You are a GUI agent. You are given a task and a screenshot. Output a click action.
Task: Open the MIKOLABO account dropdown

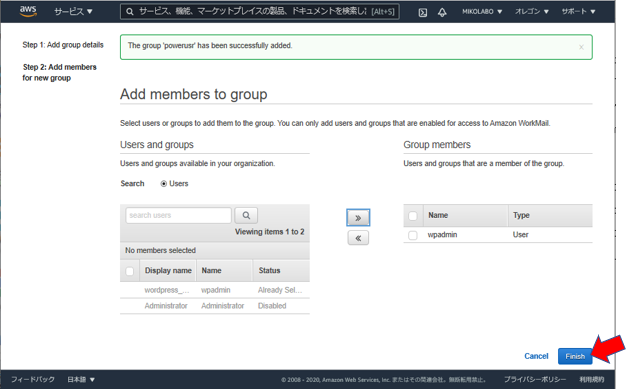(482, 12)
